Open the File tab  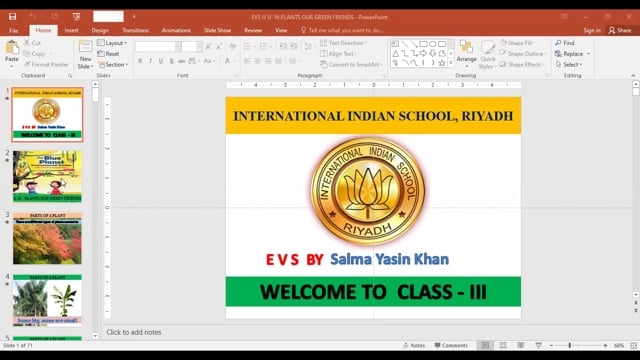pyautogui.click(x=13, y=30)
